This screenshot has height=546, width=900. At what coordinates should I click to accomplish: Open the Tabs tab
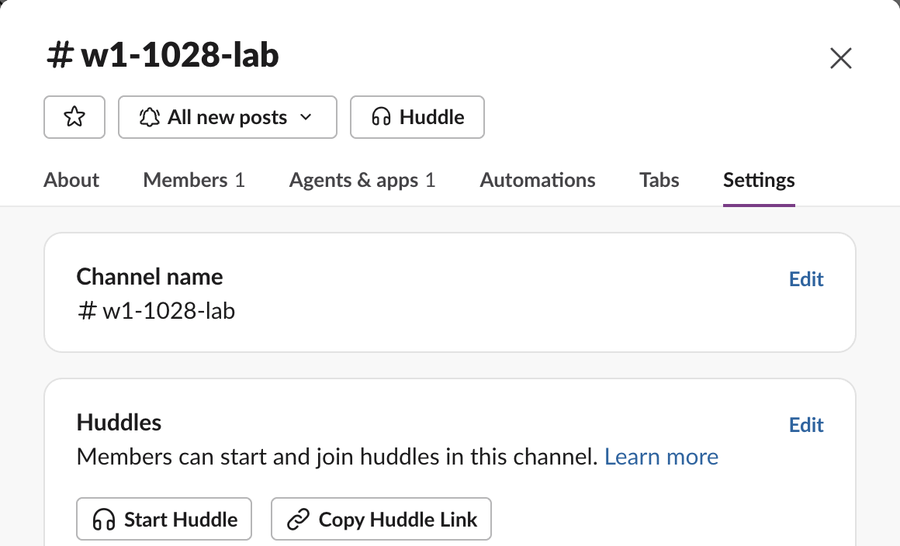pos(659,180)
